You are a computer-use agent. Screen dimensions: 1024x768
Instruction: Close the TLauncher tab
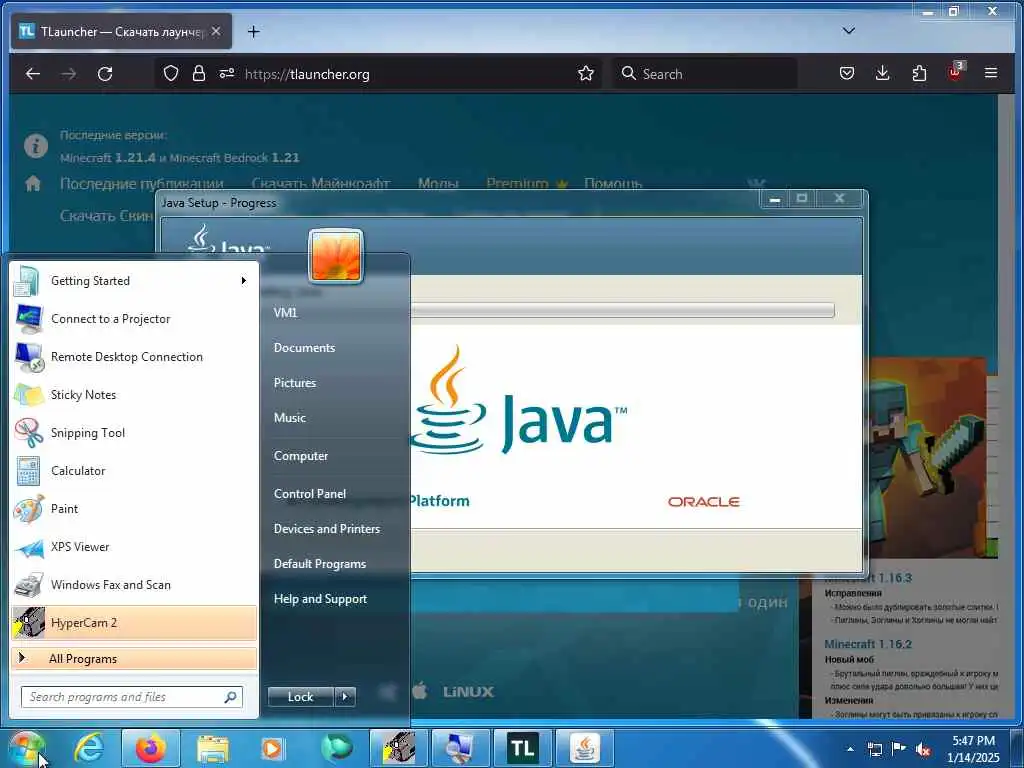tap(216, 31)
